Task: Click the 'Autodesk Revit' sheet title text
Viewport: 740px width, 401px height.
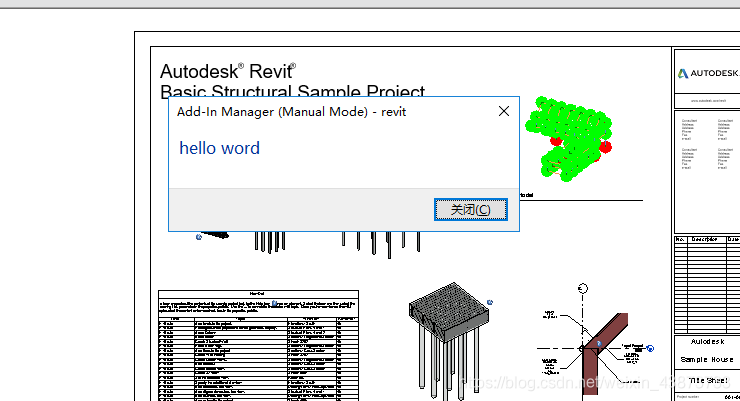Action: (x=228, y=72)
